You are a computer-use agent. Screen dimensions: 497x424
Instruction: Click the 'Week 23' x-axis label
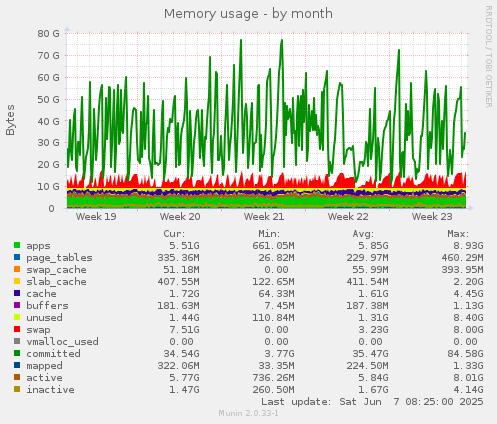pos(432,217)
